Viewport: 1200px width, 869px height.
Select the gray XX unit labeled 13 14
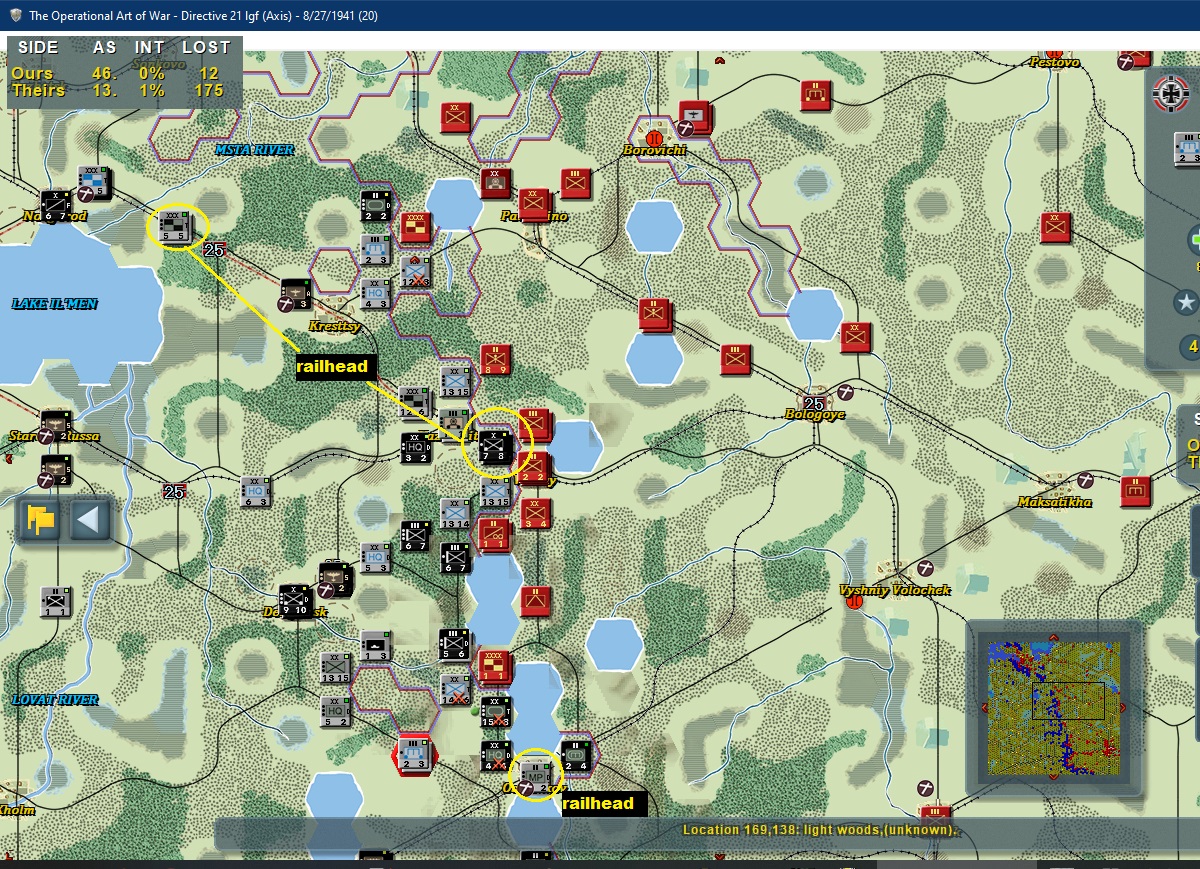455,513
